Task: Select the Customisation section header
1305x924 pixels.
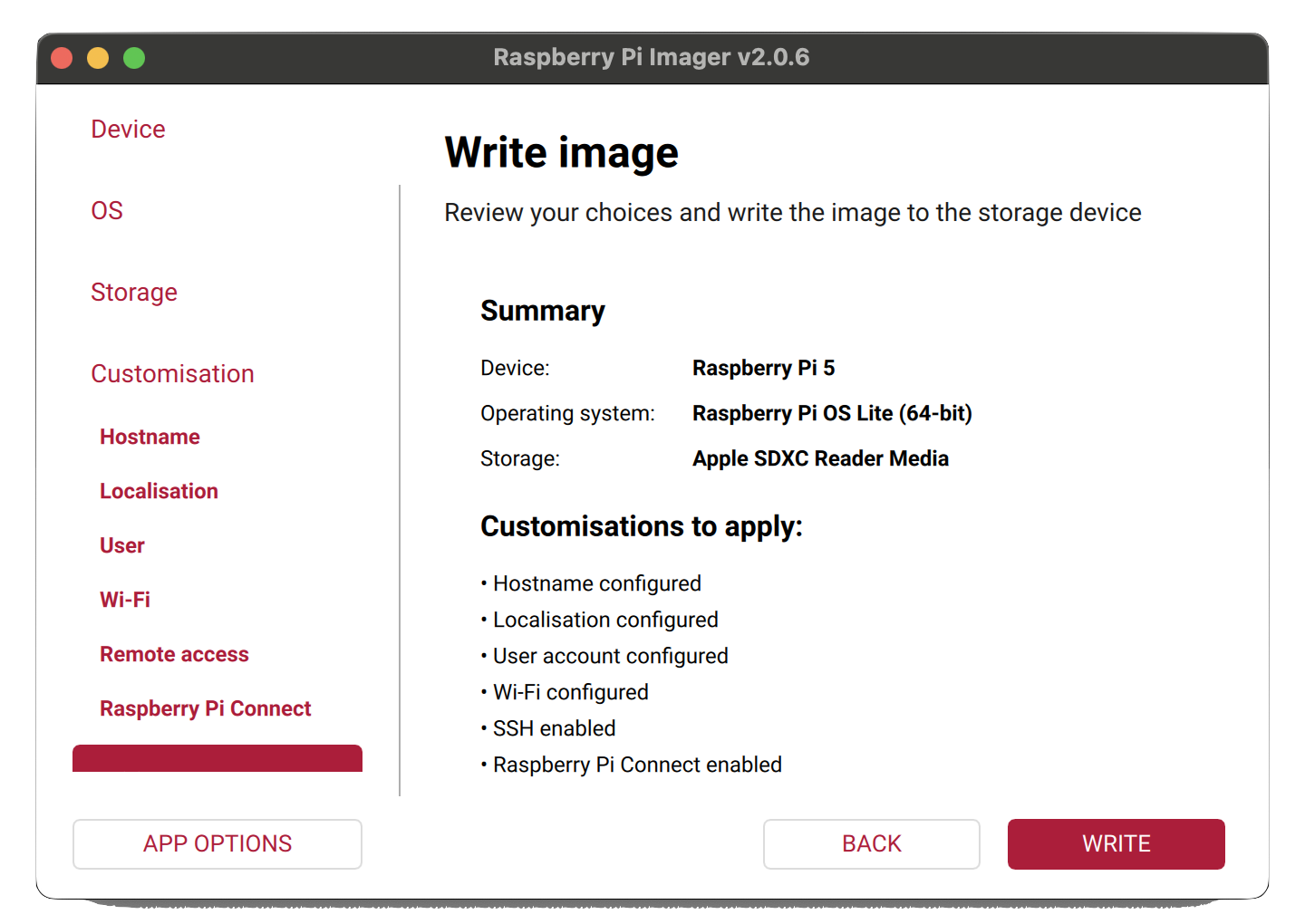Action: click(172, 373)
